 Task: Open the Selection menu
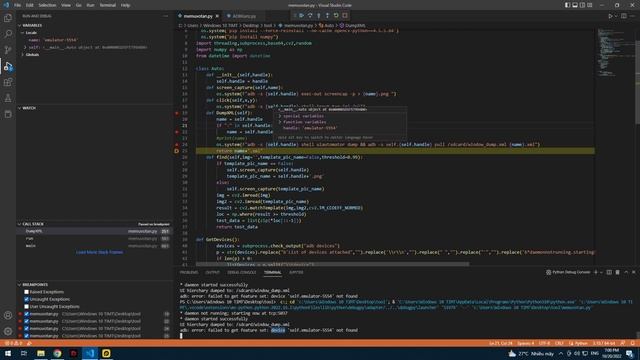47,5
